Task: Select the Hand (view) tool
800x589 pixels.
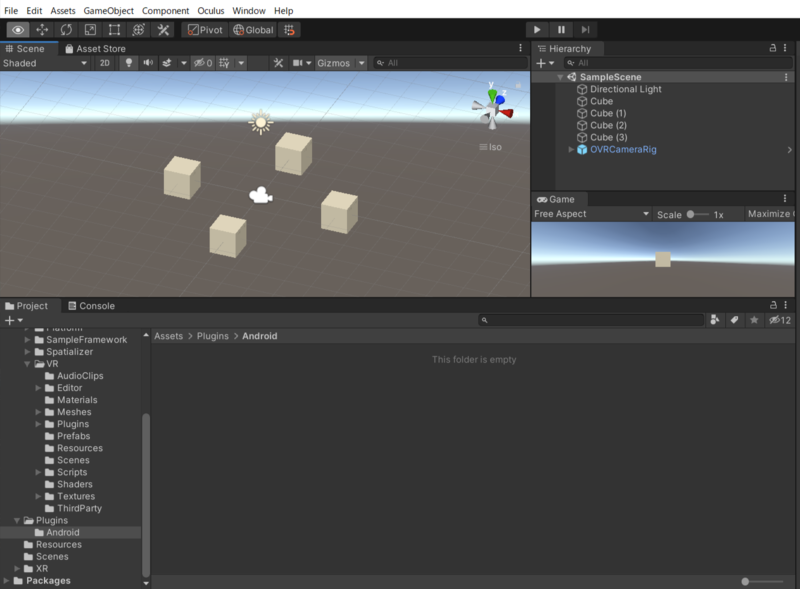Action: coord(17,30)
